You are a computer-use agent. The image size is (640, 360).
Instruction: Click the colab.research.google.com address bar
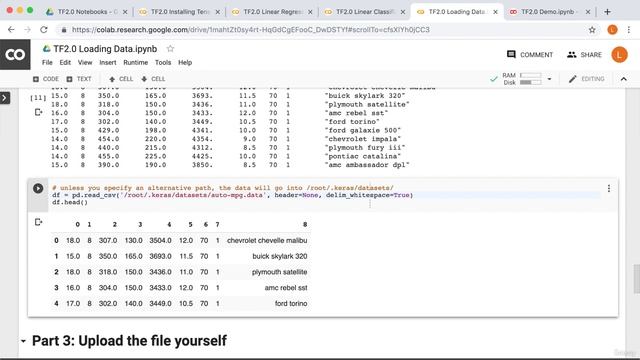[322, 29]
